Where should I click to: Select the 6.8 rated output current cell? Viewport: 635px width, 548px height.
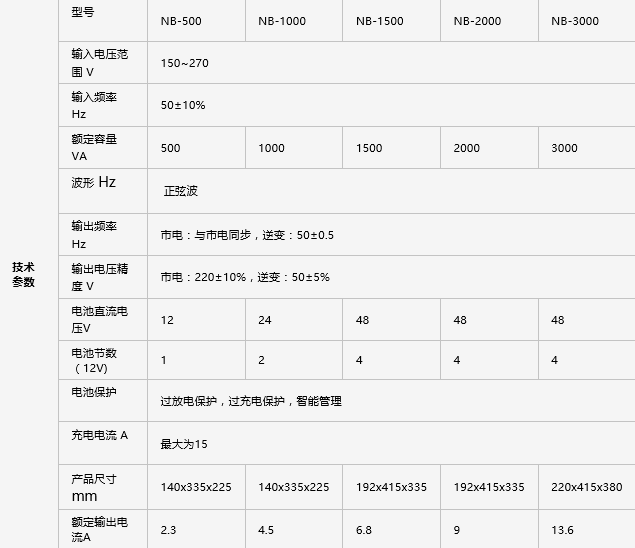(x=364, y=530)
